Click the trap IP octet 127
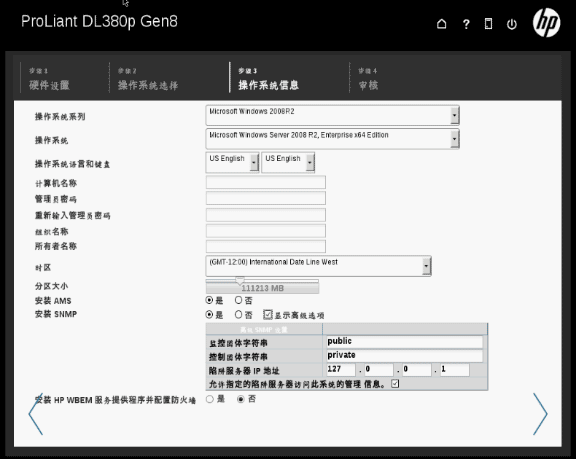This screenshot has width=576, height=460. 341,370
